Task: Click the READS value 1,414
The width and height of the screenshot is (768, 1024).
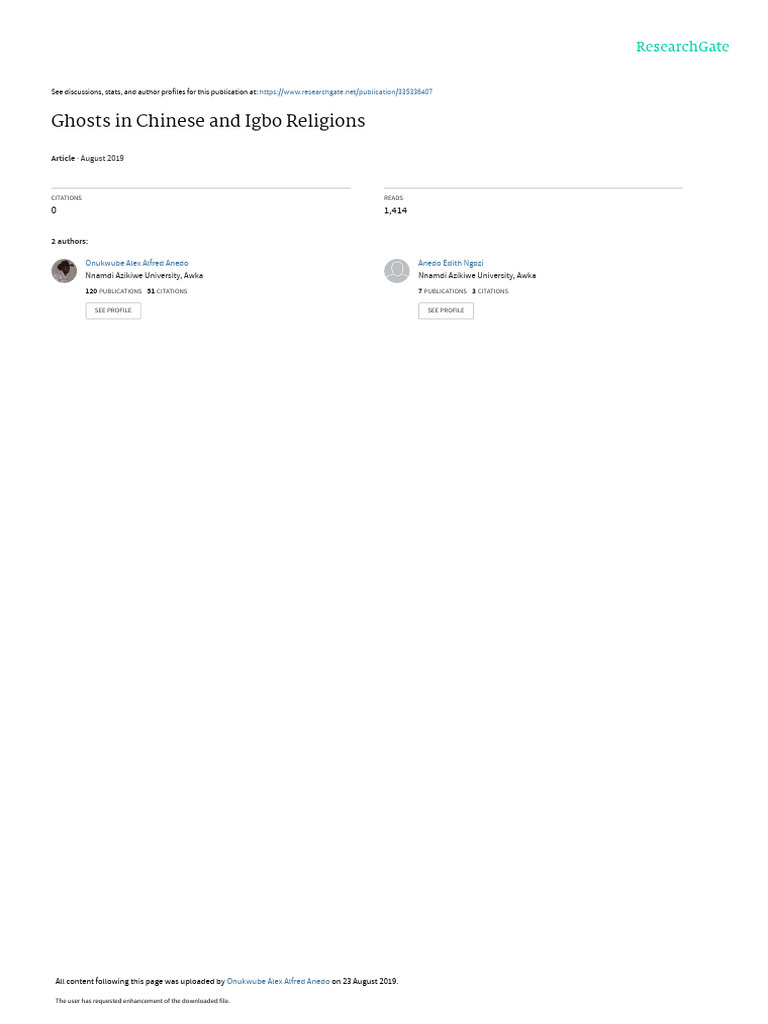Action: 395,210
